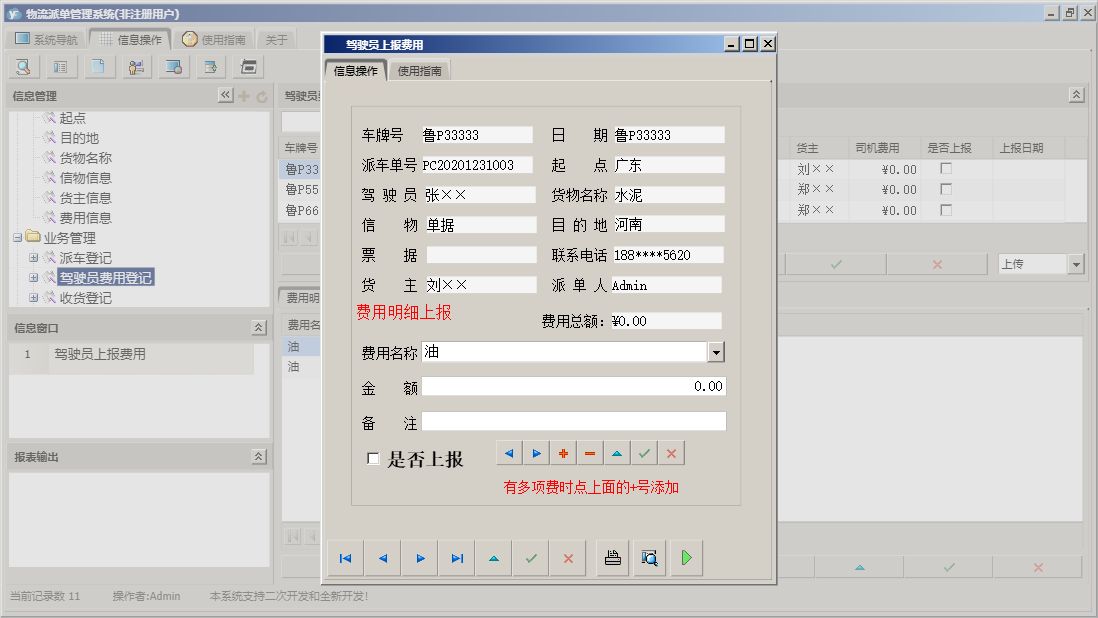Image resolution: width=1098 pixels, height=618 pixels.
Task: Click the red - icon to remove a fee
Action: (x=590, y=453)
